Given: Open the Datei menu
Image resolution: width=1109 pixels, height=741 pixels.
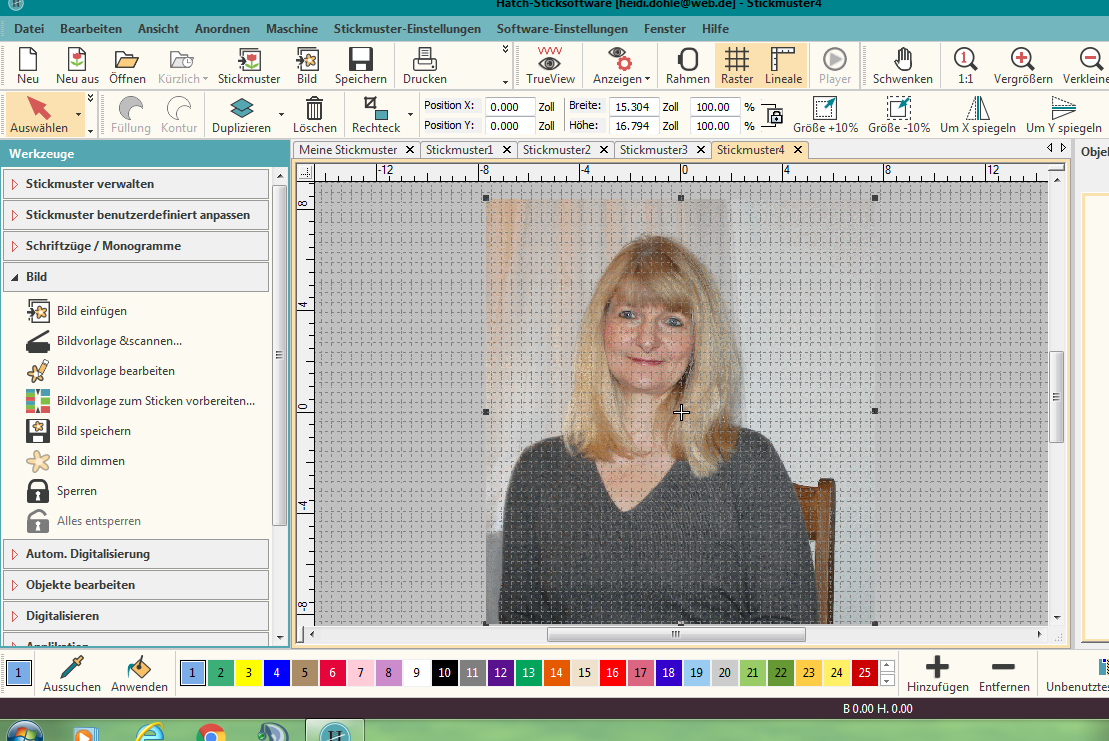Looking at the screenshot, I should point(29,29).
